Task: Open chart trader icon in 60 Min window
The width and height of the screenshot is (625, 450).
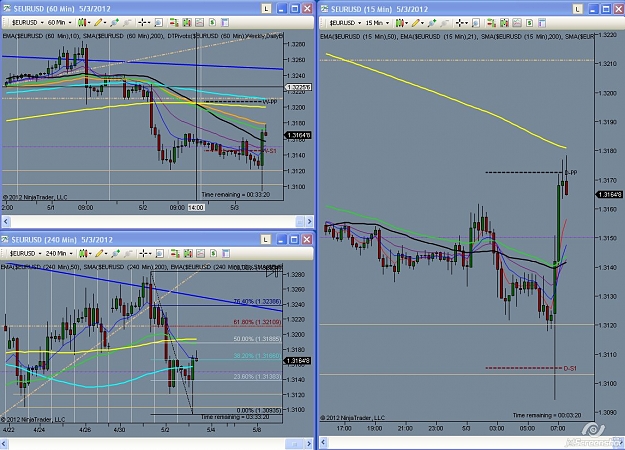Action: [x=174, y=23]
